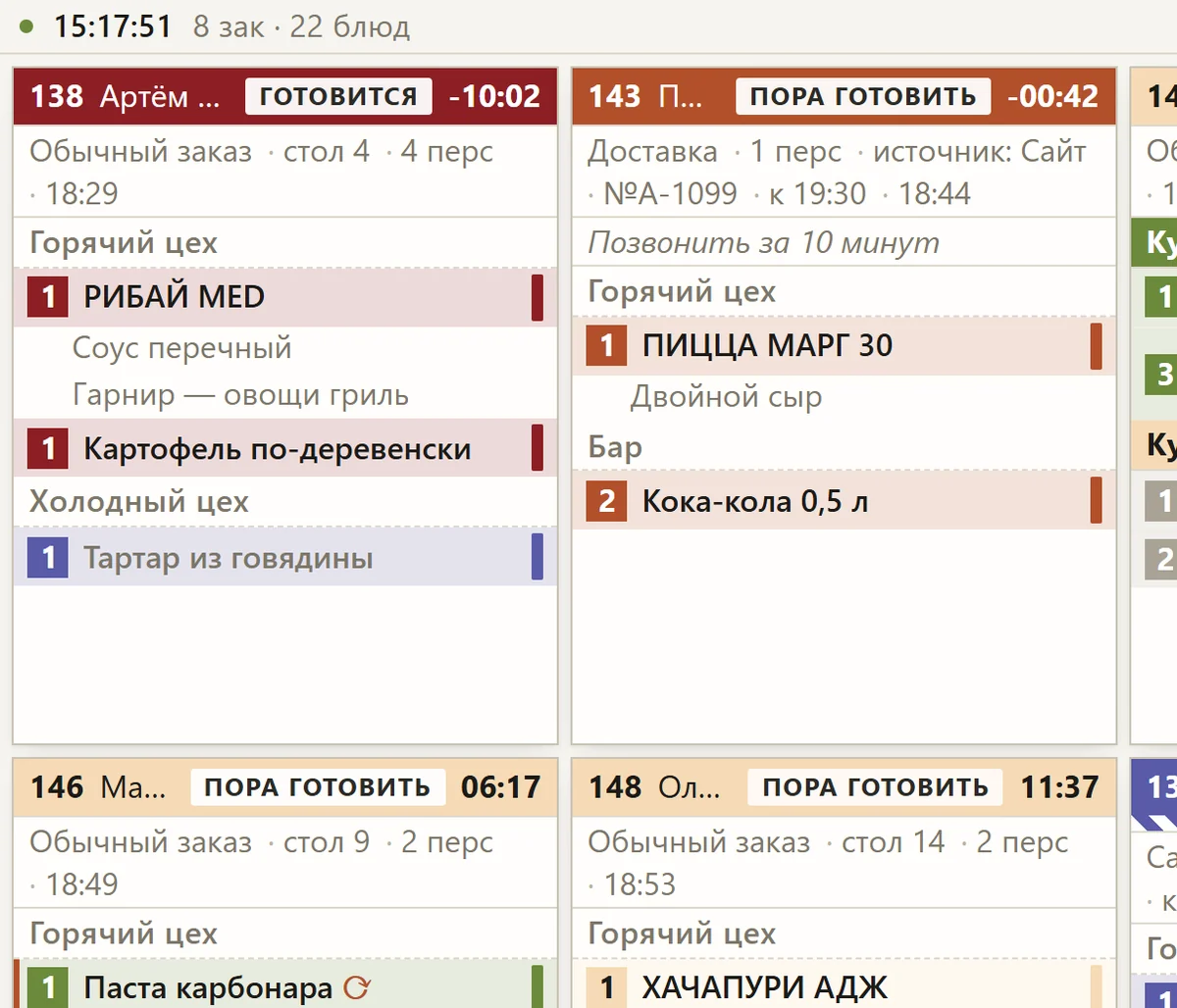
Task: Click the Двойной сыр modifier
Action: pyautogui.click(x=726, y=397)
